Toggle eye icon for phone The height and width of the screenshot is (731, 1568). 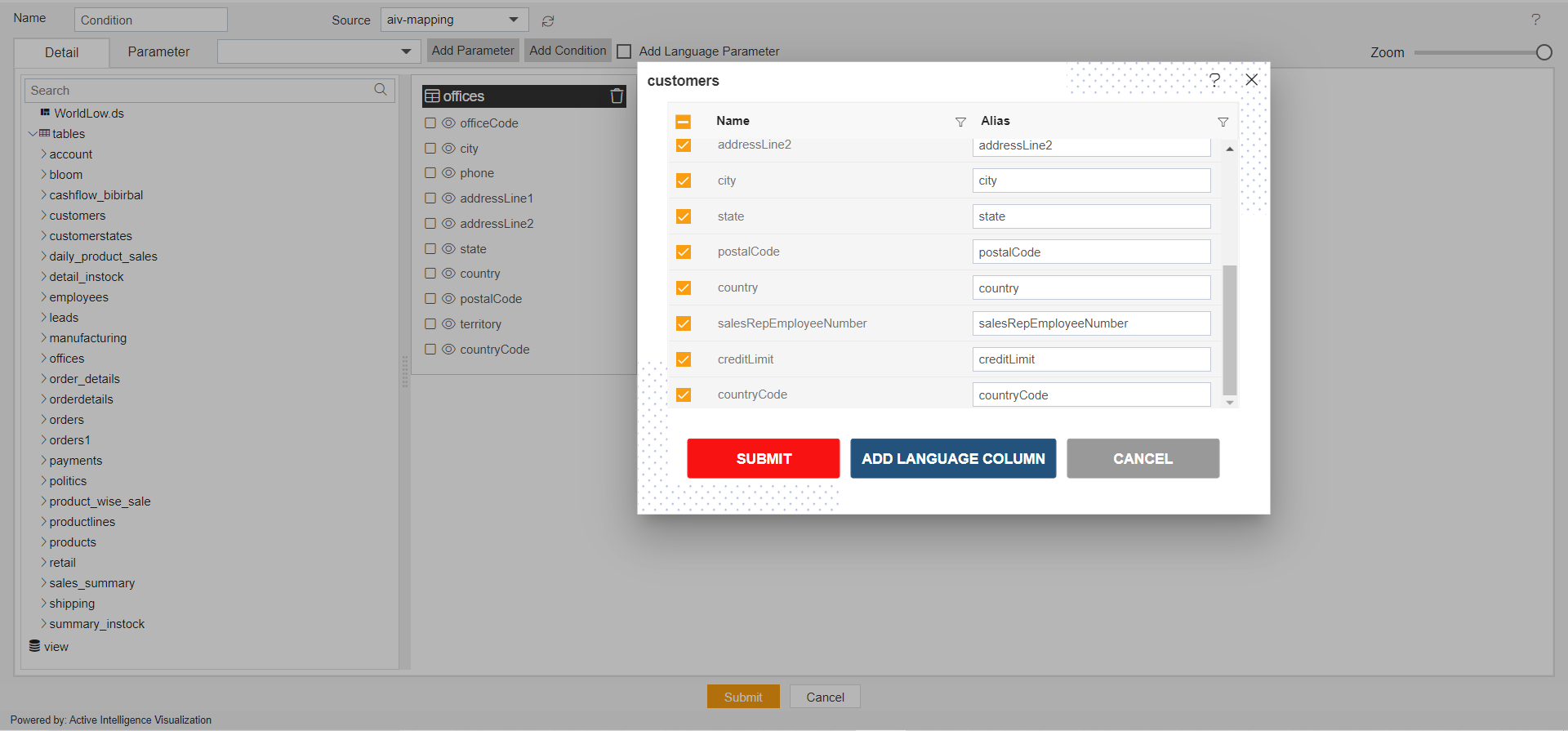pos(448,173)
